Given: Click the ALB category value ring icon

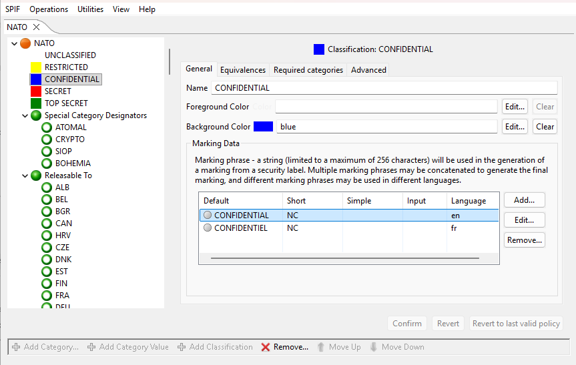Looking at the screenshot, I should [x=47, y=187].
